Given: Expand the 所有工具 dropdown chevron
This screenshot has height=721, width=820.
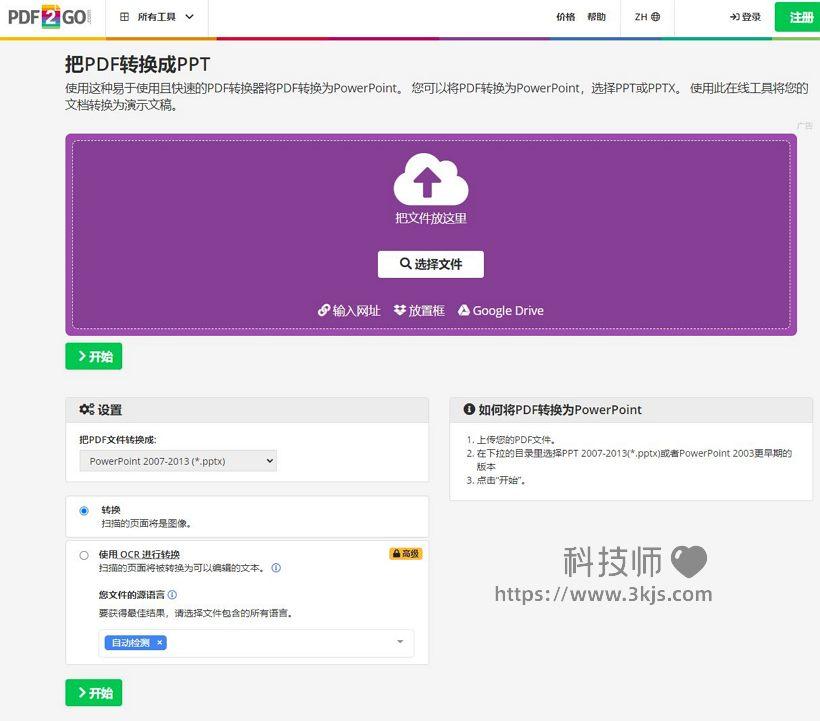Looking at the screenshot, I should click(189, 17).
